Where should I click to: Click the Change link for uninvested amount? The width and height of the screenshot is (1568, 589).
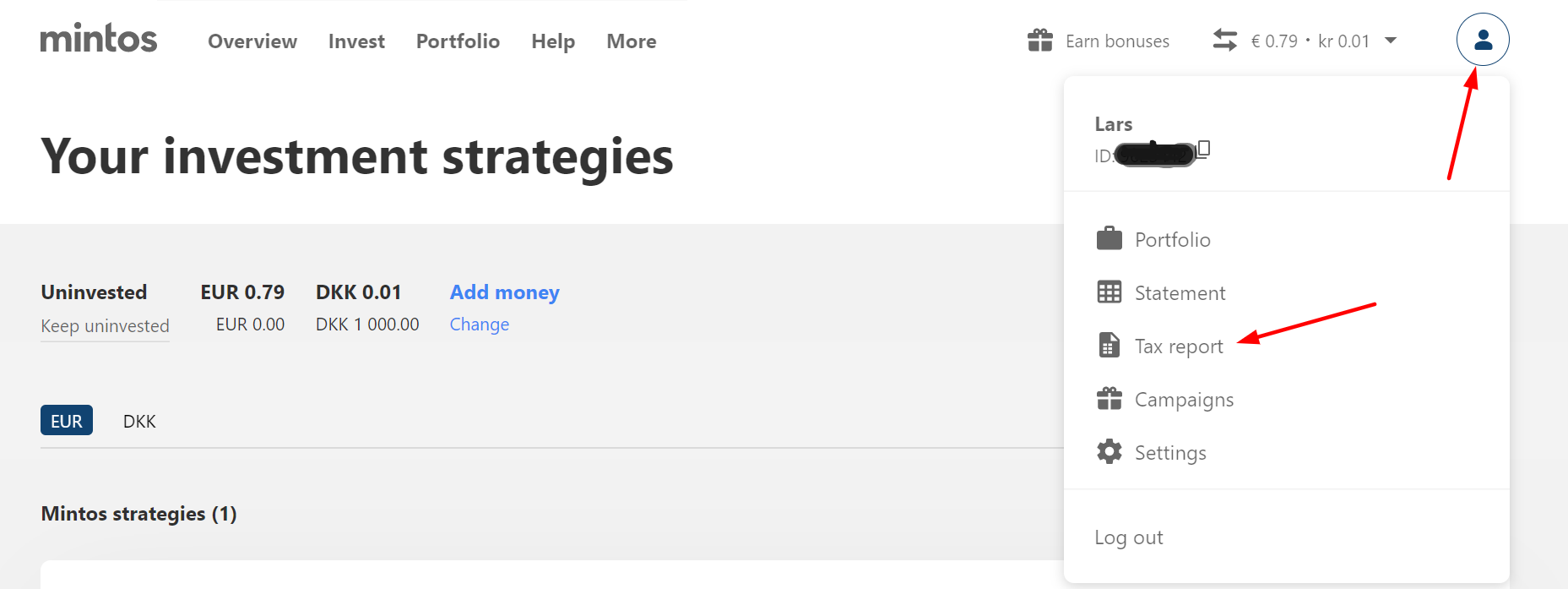tap(480, 324)
